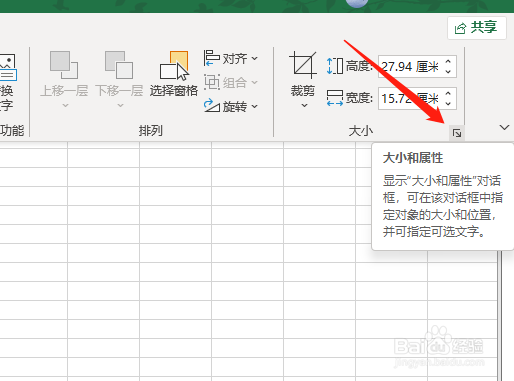Viewport: 514px width, 381px height.
Task: Open the 对齐 align dropdown
Action: [231, 59]
